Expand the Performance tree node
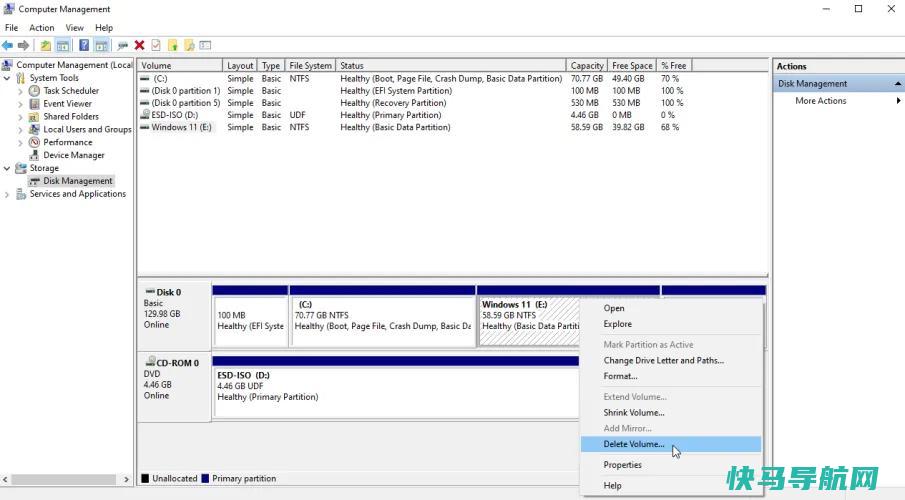Viewport: 905px width, 500px height. coord(20,142)
